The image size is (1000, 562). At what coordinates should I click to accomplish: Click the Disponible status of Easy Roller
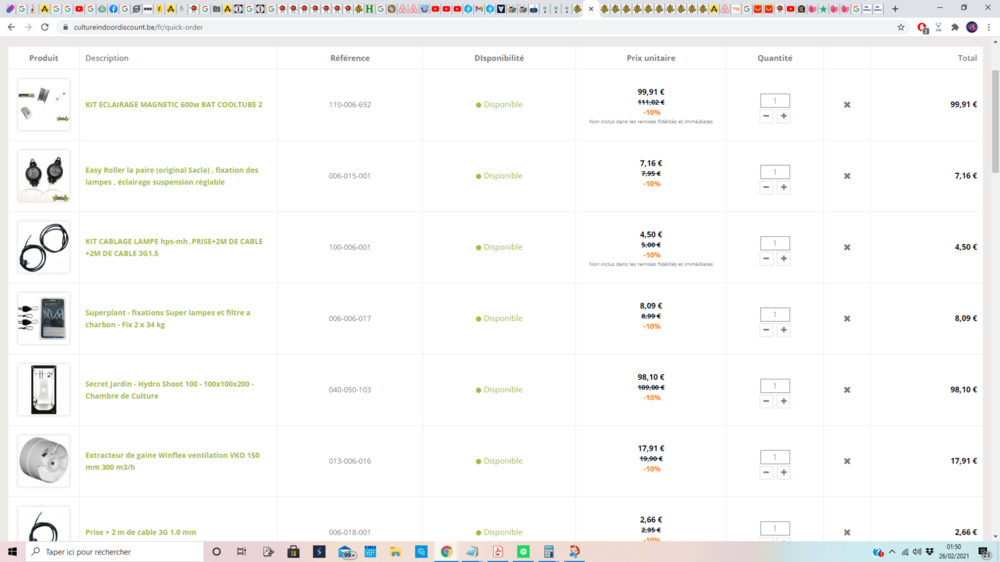pyautogui.click(x=499, y=176)
